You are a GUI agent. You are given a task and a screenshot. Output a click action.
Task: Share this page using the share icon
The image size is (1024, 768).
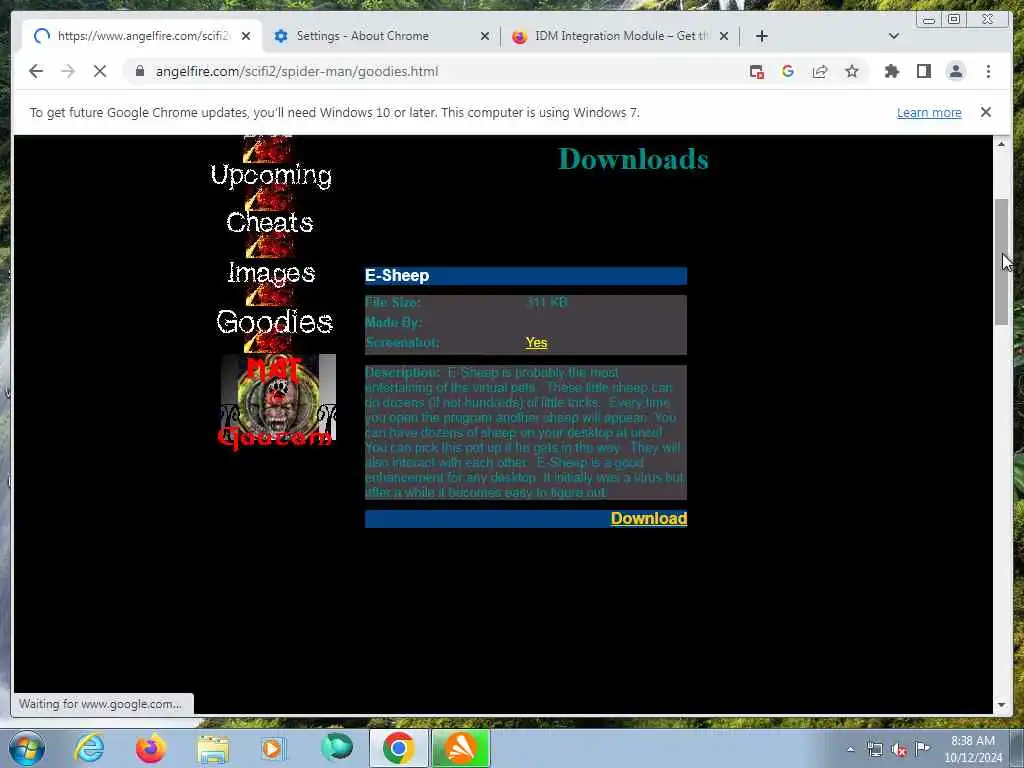820,71
